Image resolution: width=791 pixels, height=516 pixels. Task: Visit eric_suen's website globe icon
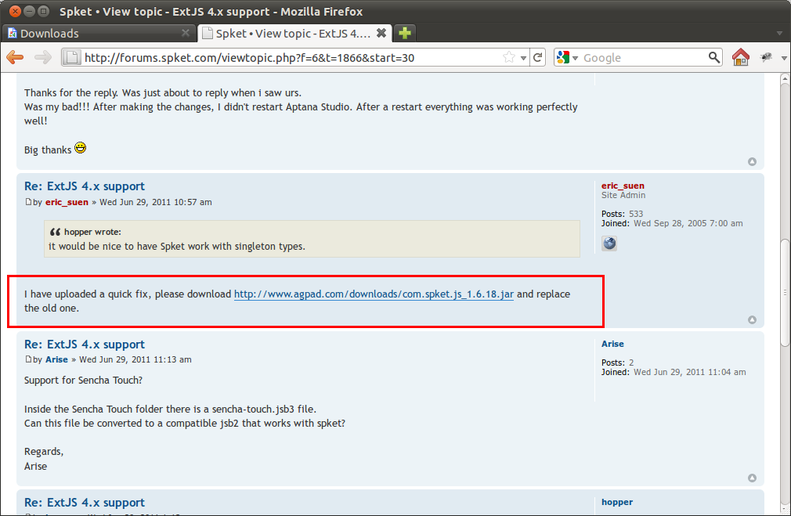[x=609, y=244]
